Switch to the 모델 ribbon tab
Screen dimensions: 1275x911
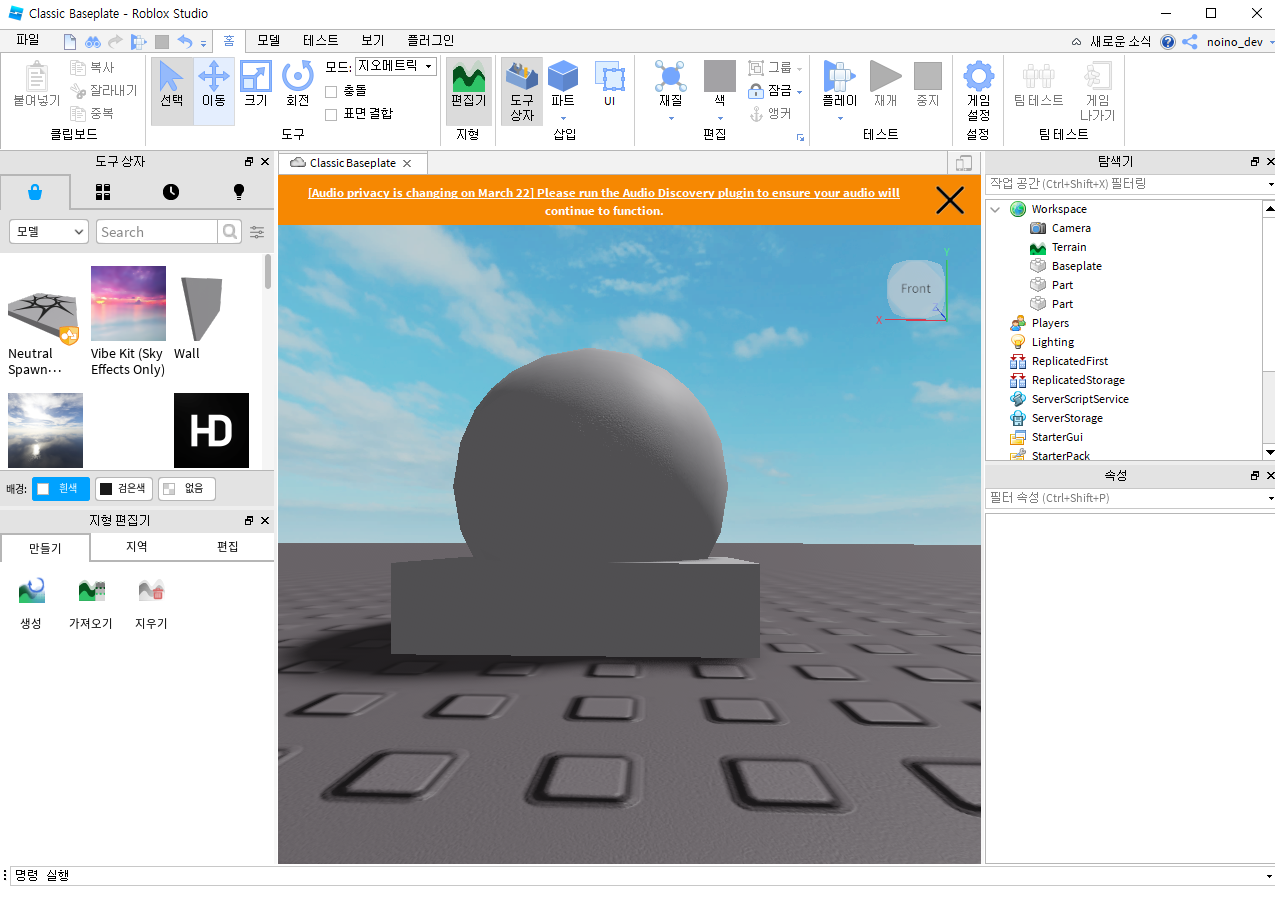pos(268,40)
